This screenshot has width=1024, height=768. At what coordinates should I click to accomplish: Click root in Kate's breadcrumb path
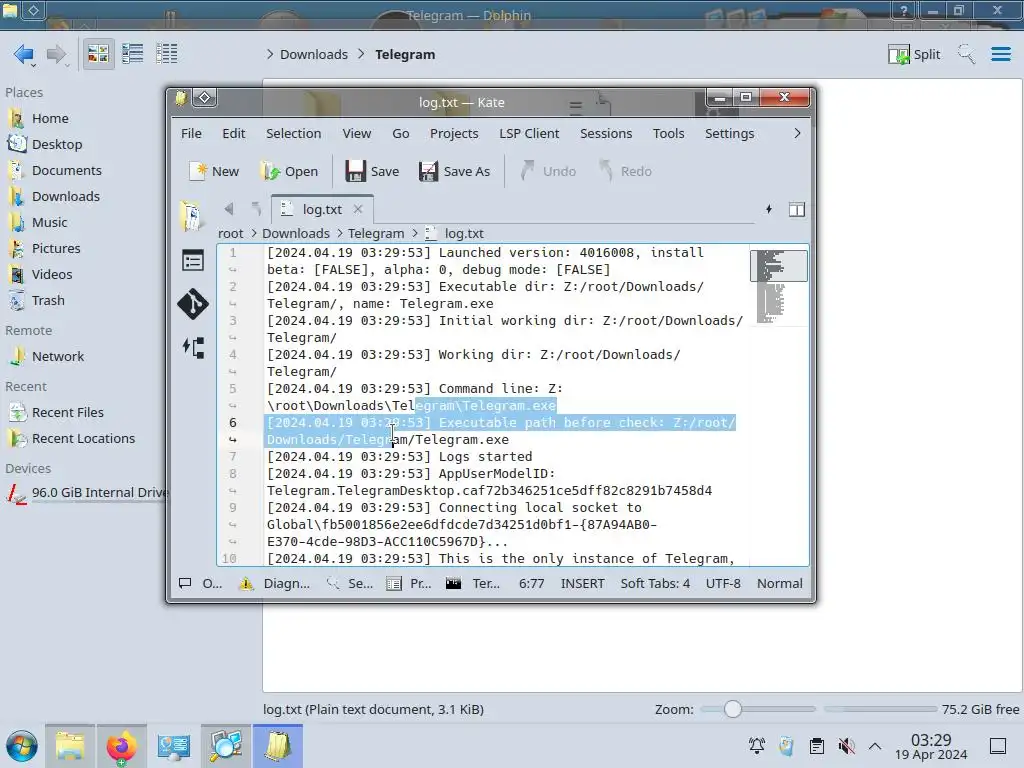(231, 233)
